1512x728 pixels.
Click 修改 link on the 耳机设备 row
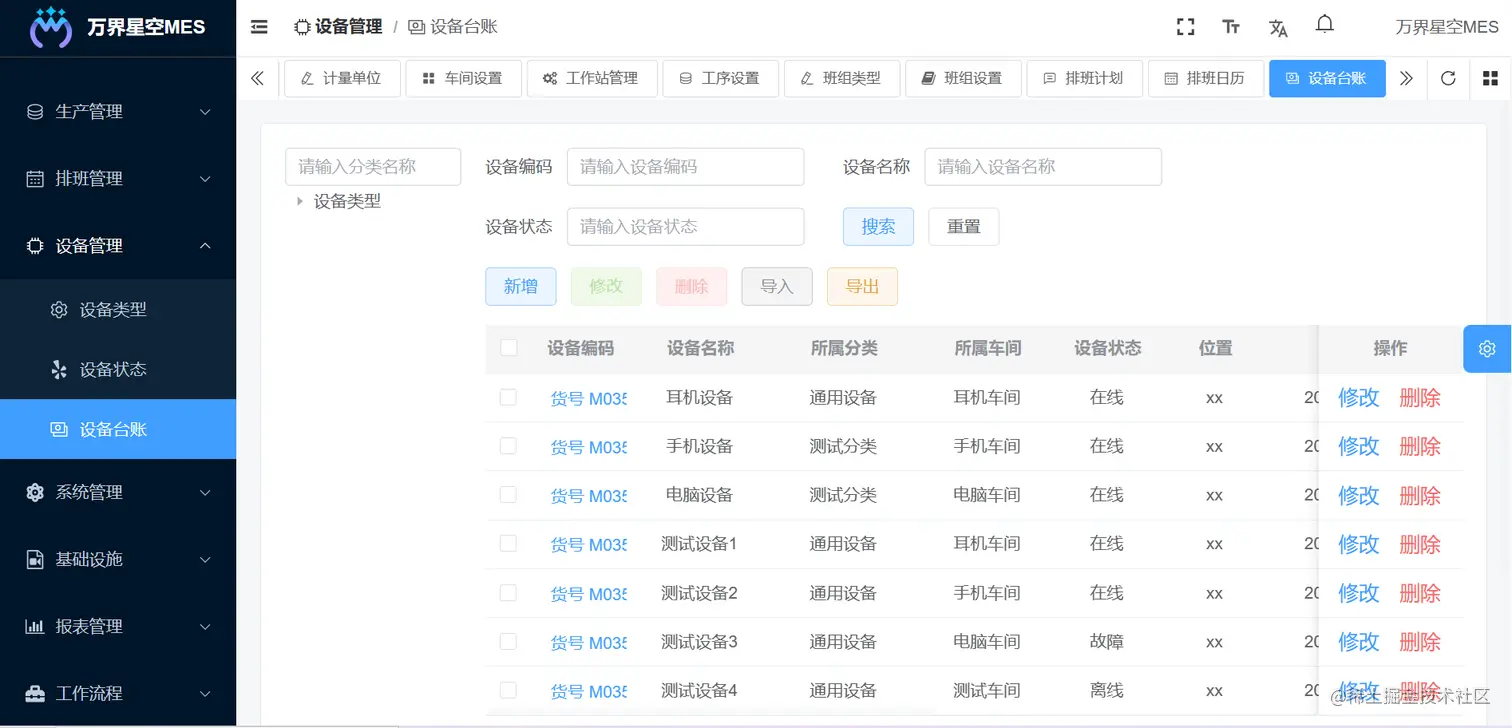coord(1357,397)
